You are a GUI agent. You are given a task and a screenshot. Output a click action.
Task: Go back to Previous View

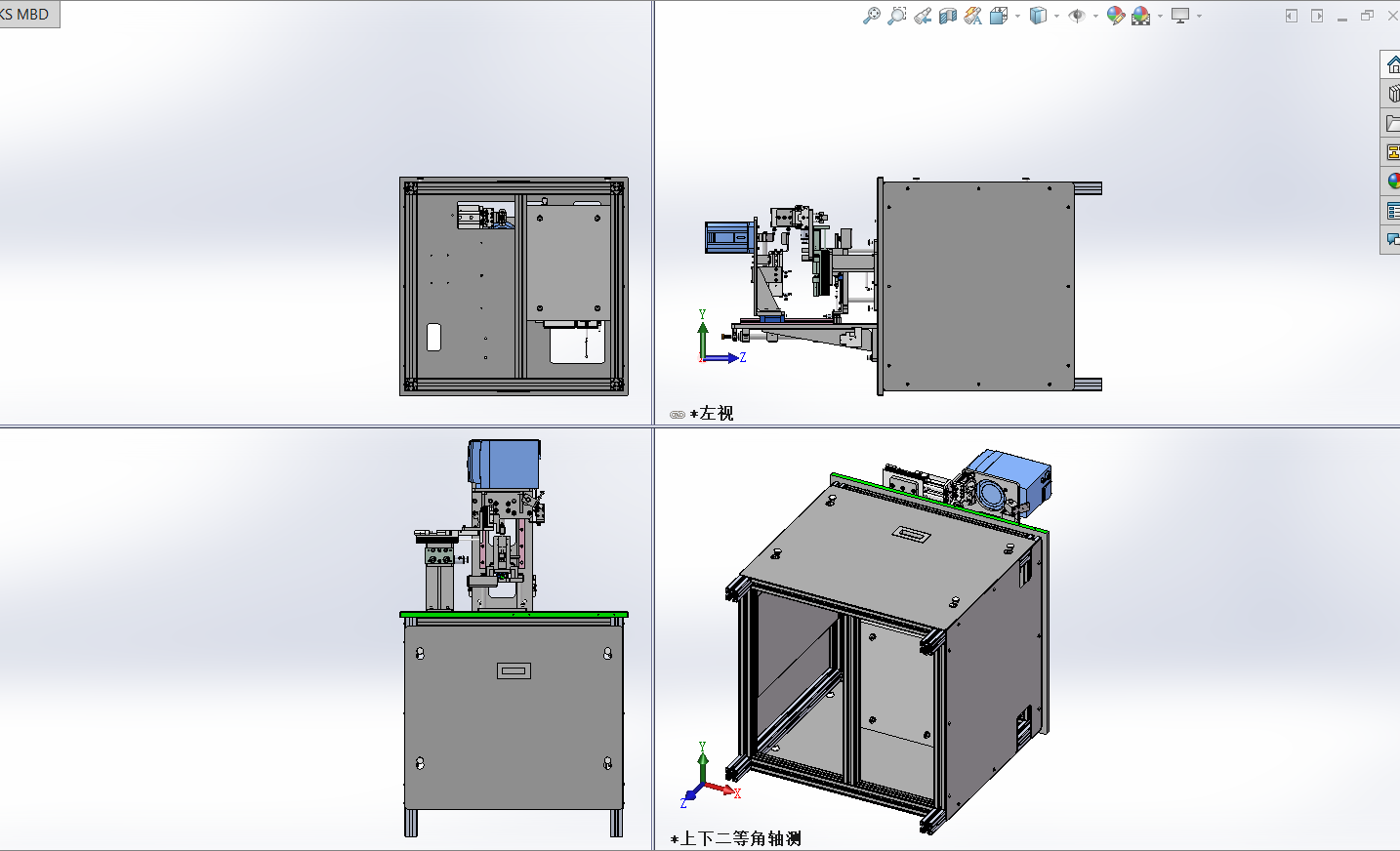[923, 16]
